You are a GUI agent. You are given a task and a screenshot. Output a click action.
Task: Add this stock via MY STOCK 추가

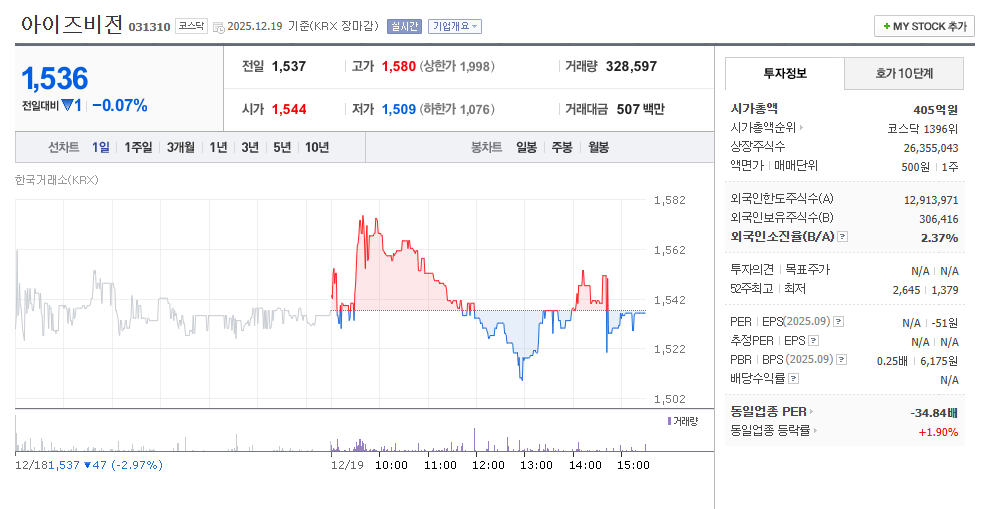(x=924, y=26)
